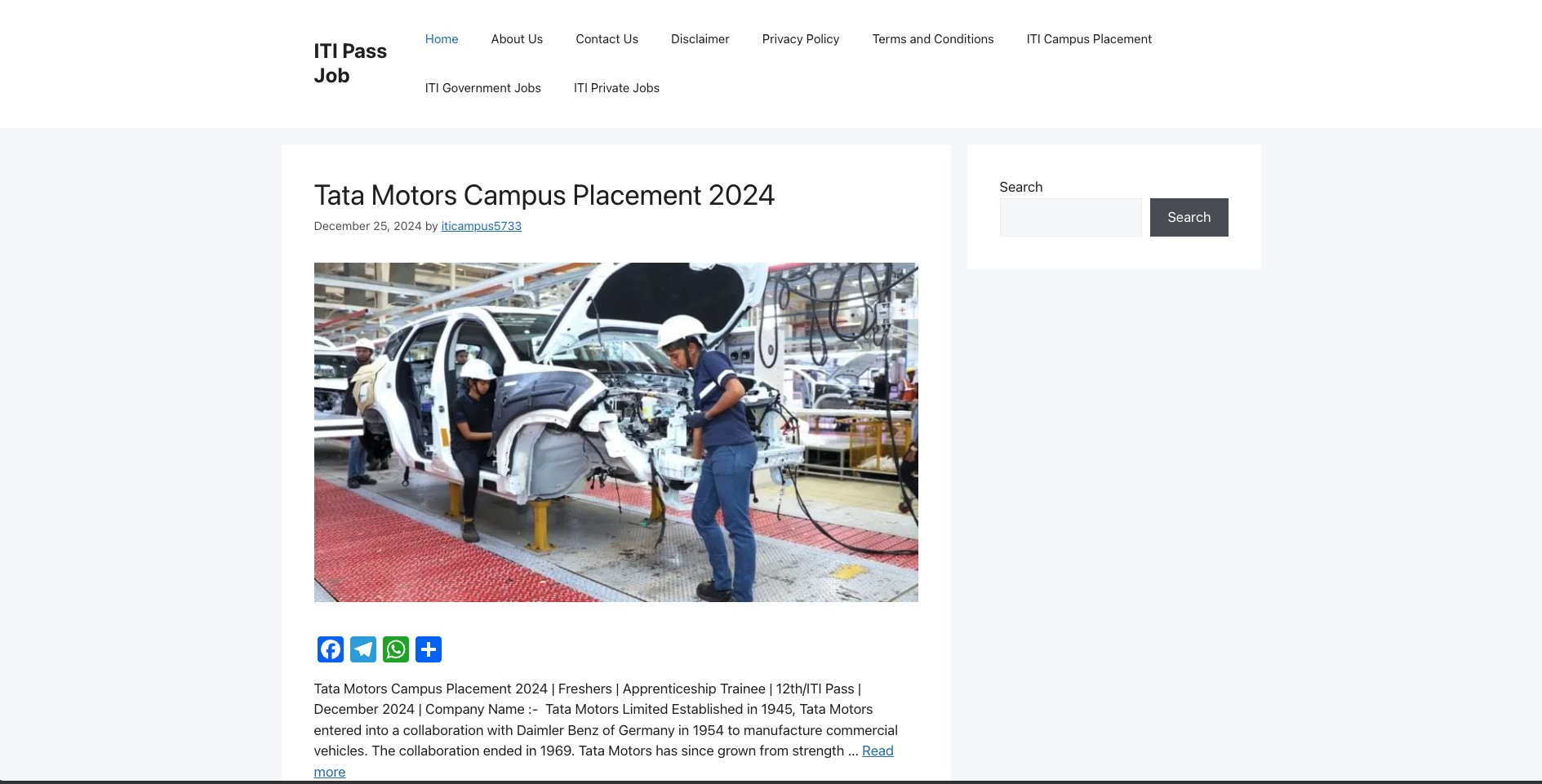
Task: Open Contact Us in navigation
Action: [607, 39]
